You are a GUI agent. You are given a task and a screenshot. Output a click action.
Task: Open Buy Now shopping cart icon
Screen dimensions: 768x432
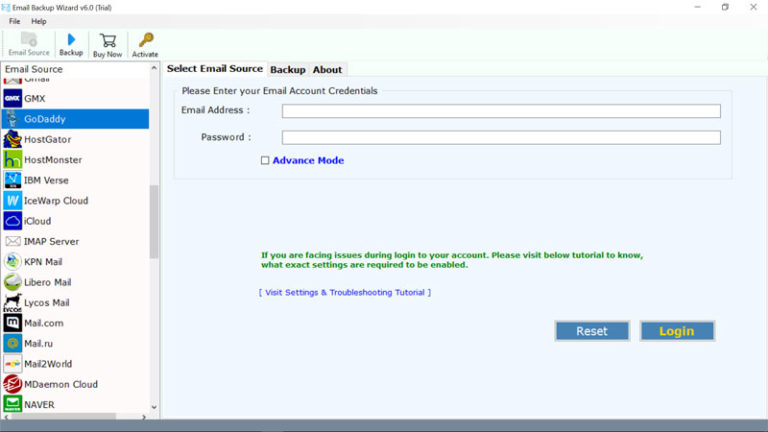[108, 41]
